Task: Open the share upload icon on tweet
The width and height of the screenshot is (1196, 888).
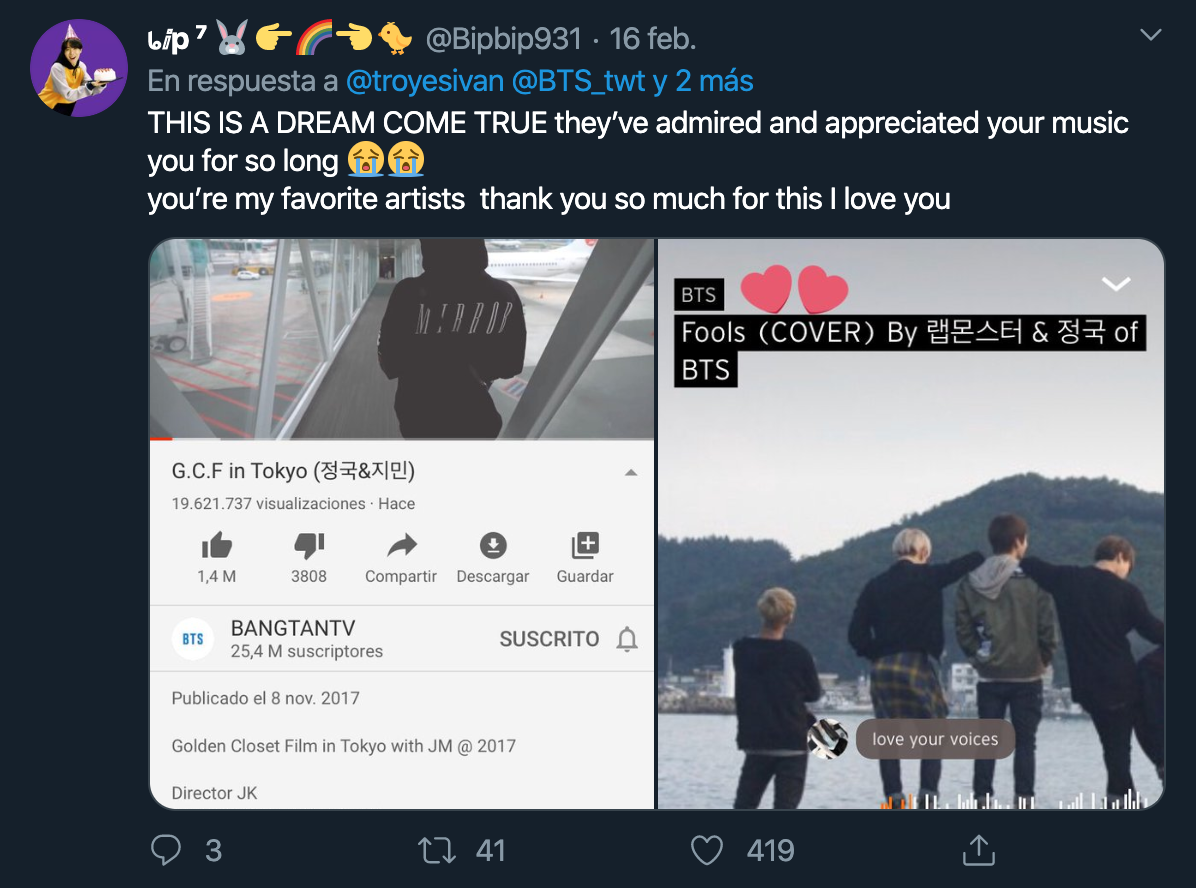Action: click(x=979, y=850)
